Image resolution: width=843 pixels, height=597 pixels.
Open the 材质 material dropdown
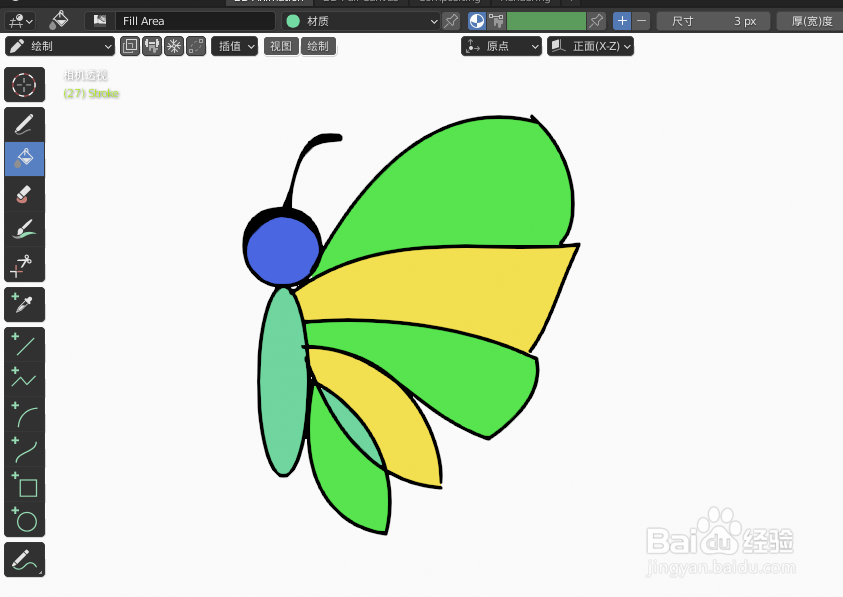pos(361,21)
